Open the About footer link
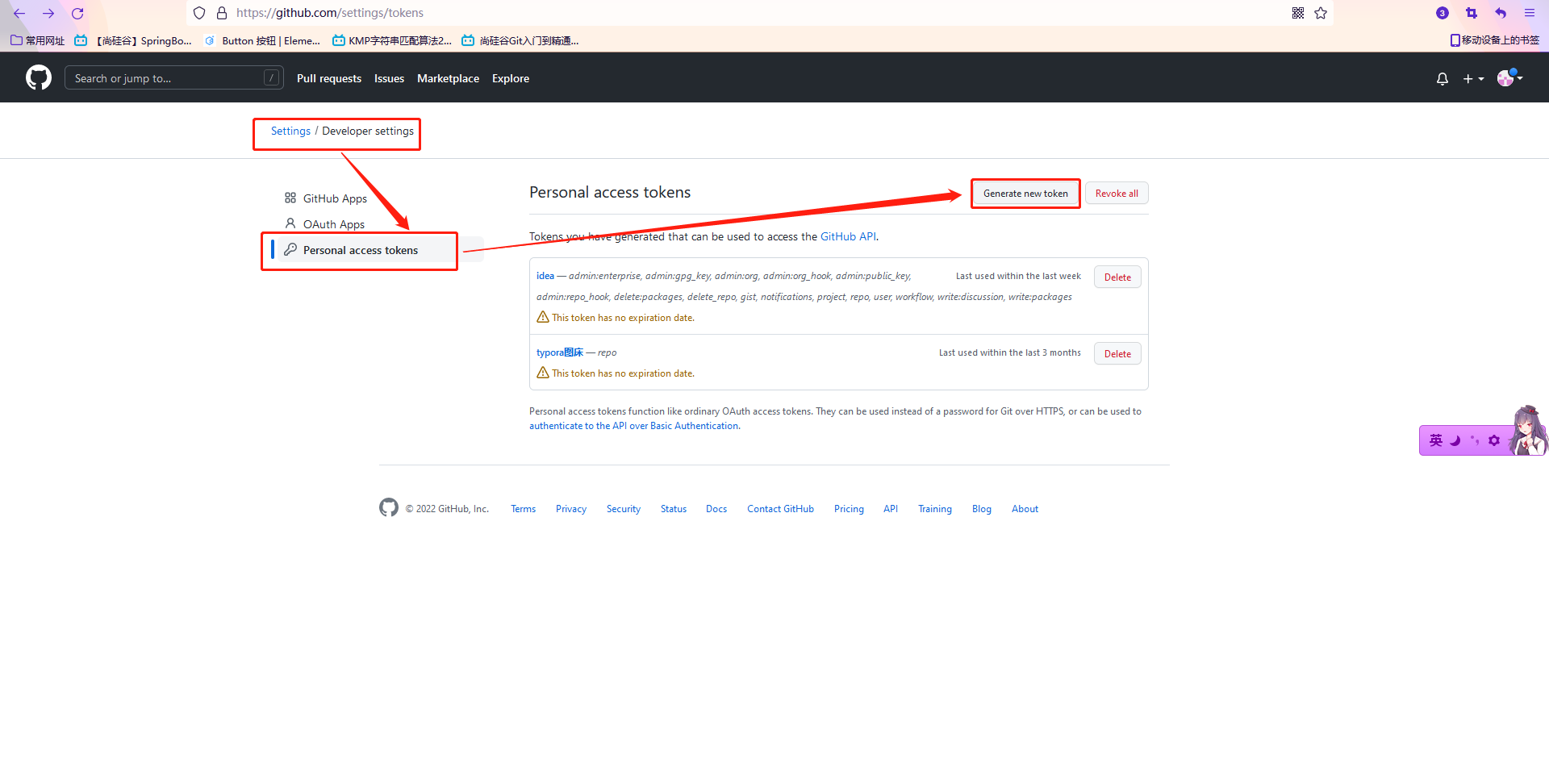This screenshot has height=784, width=1549. coord(1025,509)
